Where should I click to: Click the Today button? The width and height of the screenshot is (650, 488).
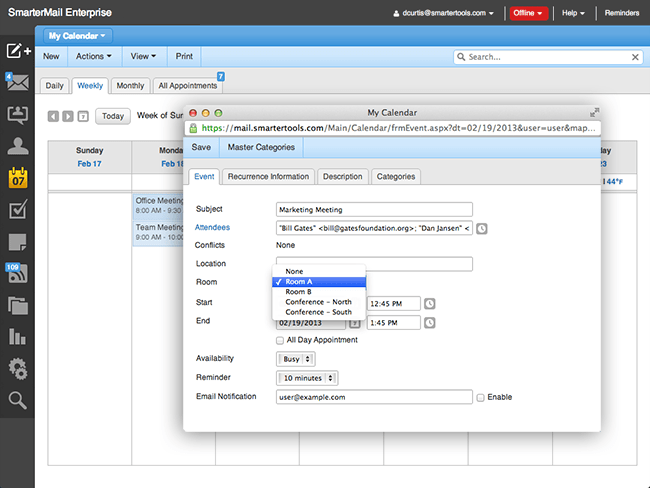point(113,116)
